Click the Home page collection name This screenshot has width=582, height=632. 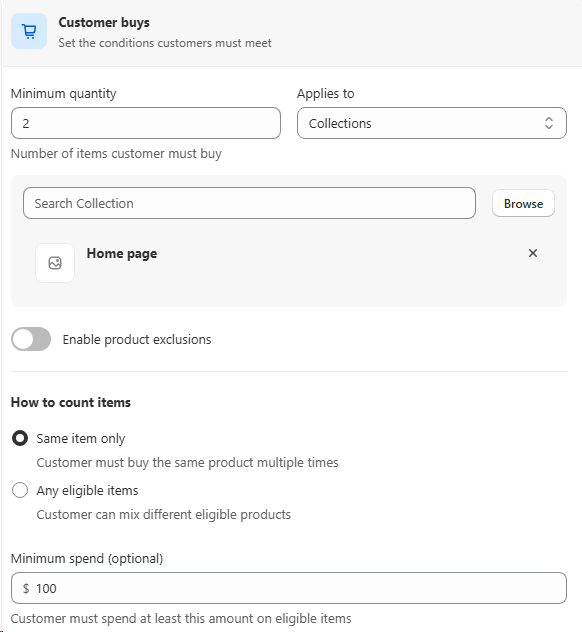tap(122, 254)
